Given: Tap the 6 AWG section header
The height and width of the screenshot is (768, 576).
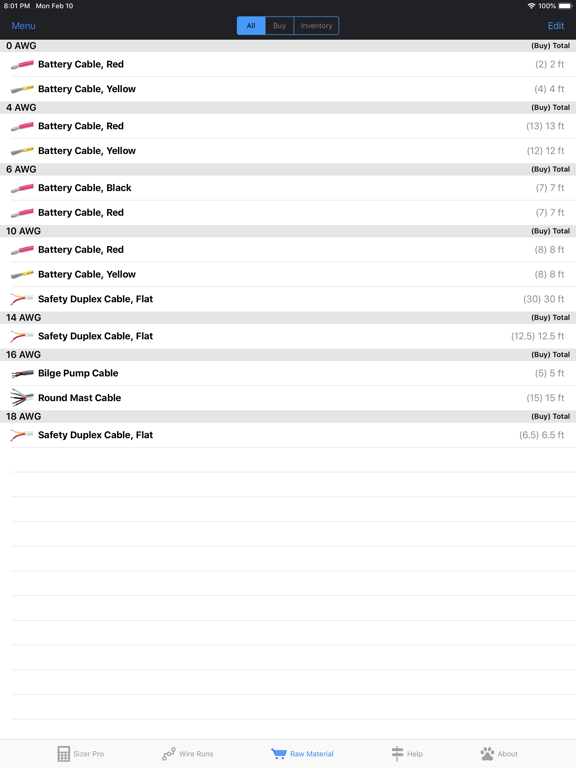Looking at the screenshot, I should point(288,169).
